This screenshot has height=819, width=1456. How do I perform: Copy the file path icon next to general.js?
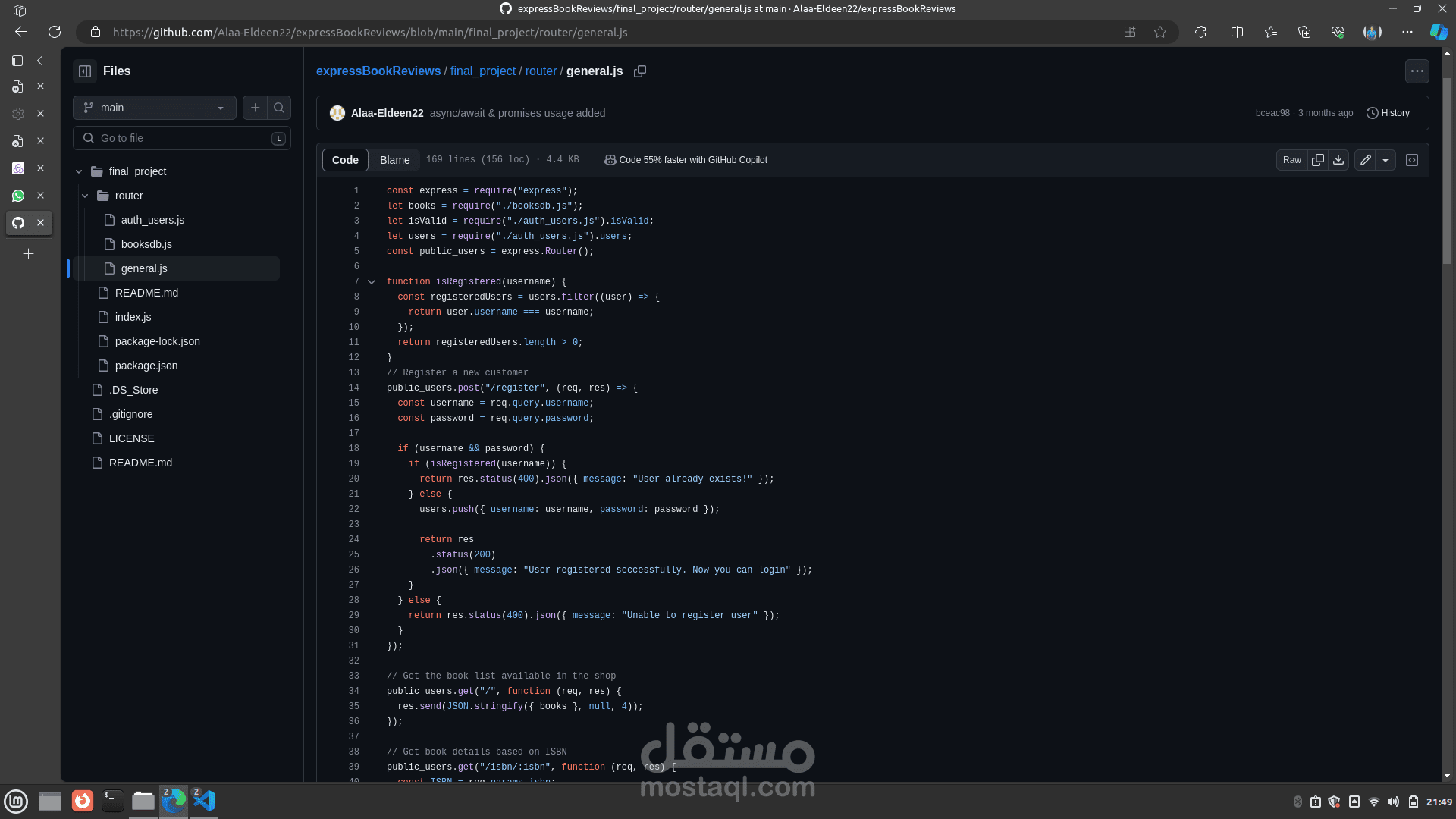pyautogui.click(x=640, y=71)
